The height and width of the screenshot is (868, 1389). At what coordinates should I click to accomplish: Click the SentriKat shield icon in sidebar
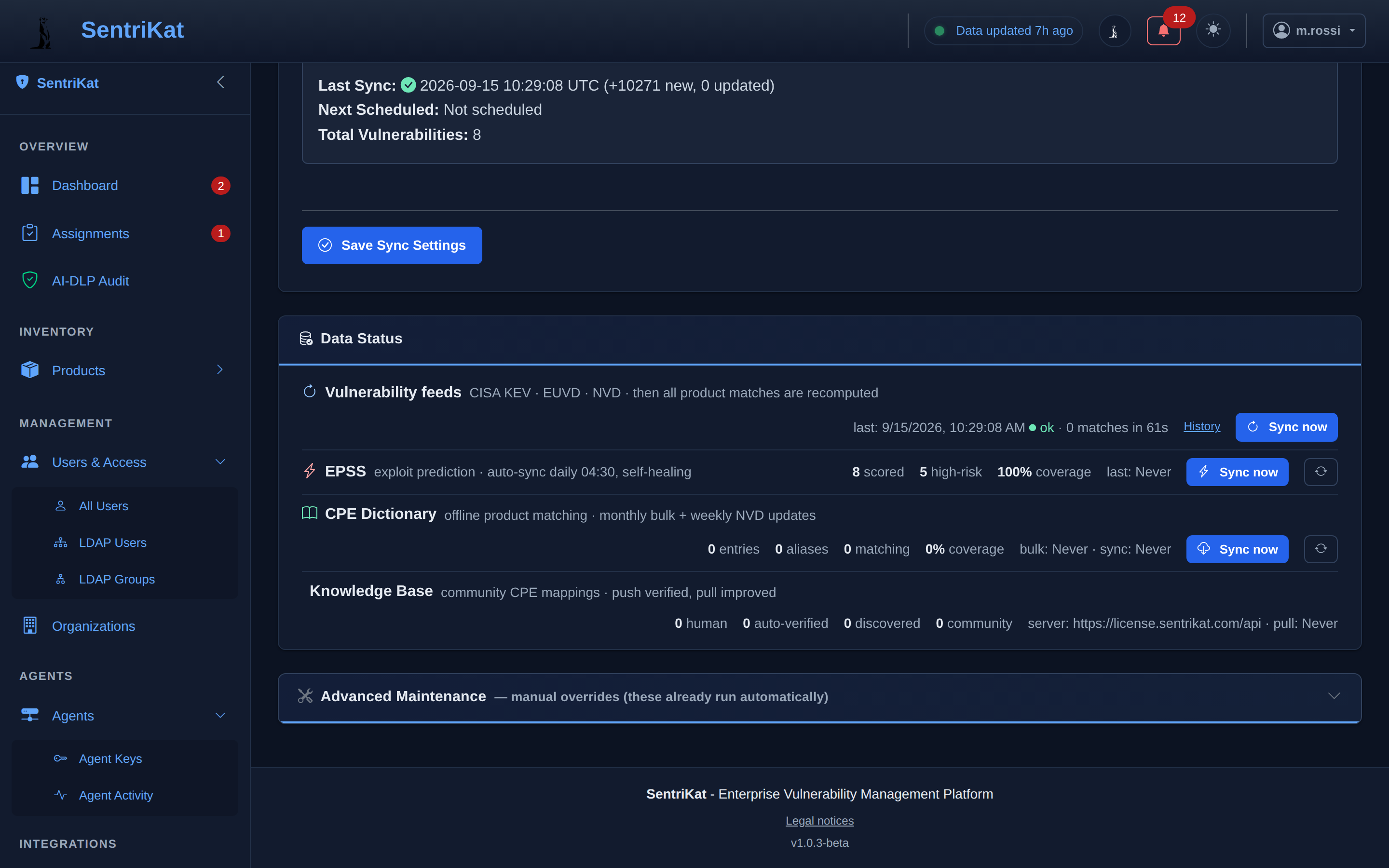(22, 82)
